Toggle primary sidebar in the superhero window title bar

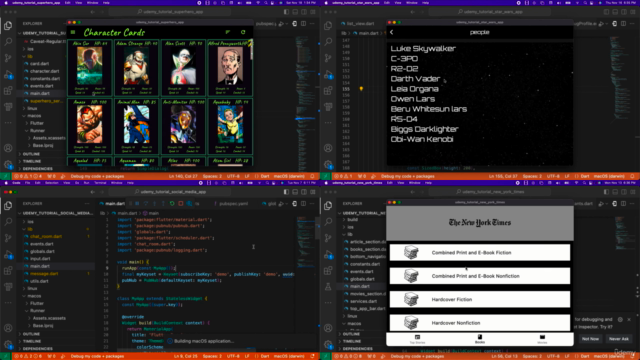click(286, 12)
